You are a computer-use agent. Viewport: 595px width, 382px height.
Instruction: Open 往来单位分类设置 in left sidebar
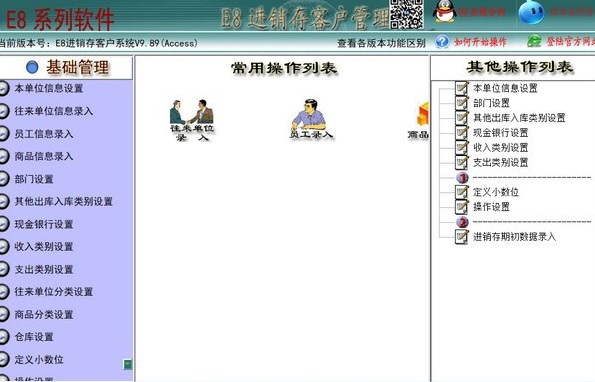[54, 292]
